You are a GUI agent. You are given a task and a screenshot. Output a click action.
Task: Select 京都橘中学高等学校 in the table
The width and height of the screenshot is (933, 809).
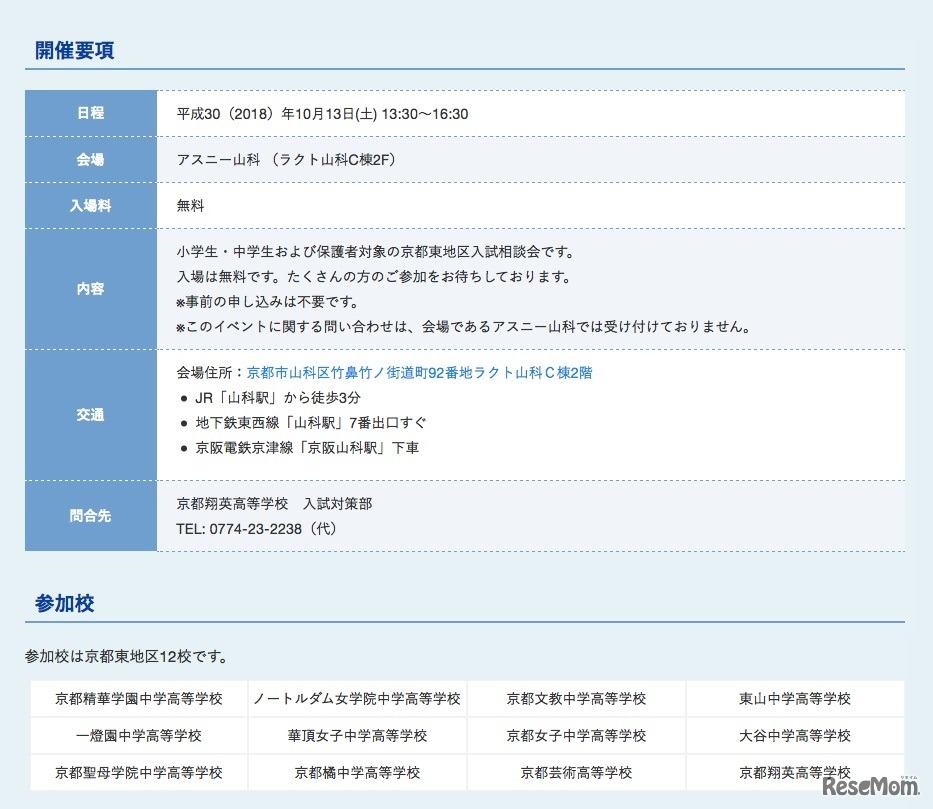click(357, 772)
